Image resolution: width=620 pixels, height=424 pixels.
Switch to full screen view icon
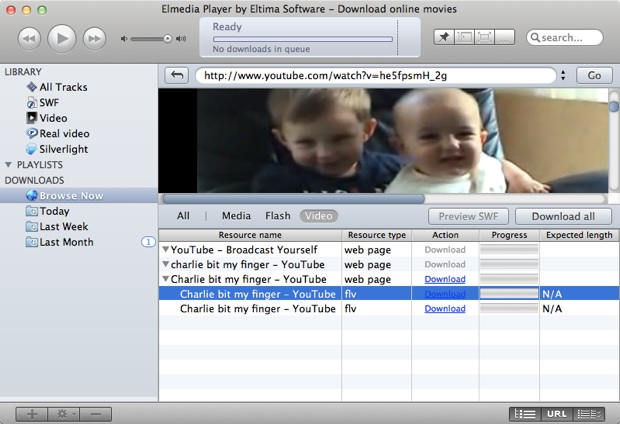484,37
